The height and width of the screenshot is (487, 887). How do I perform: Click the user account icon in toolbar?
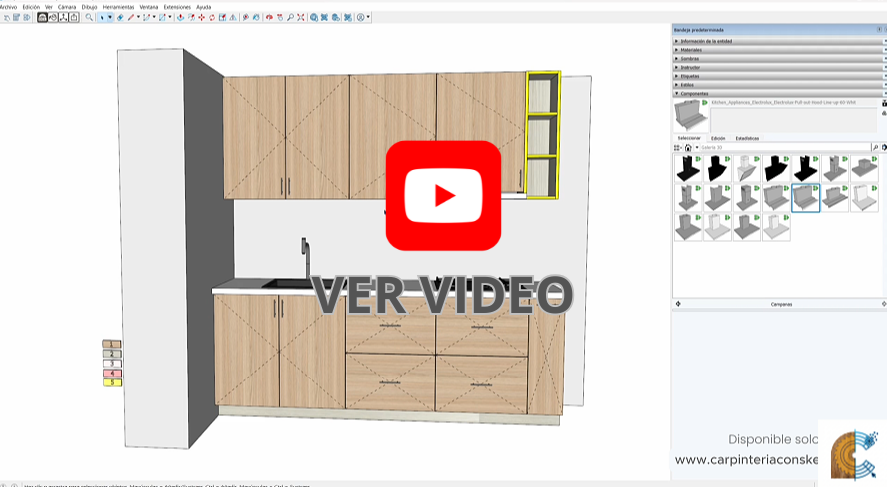coord(360,18)
